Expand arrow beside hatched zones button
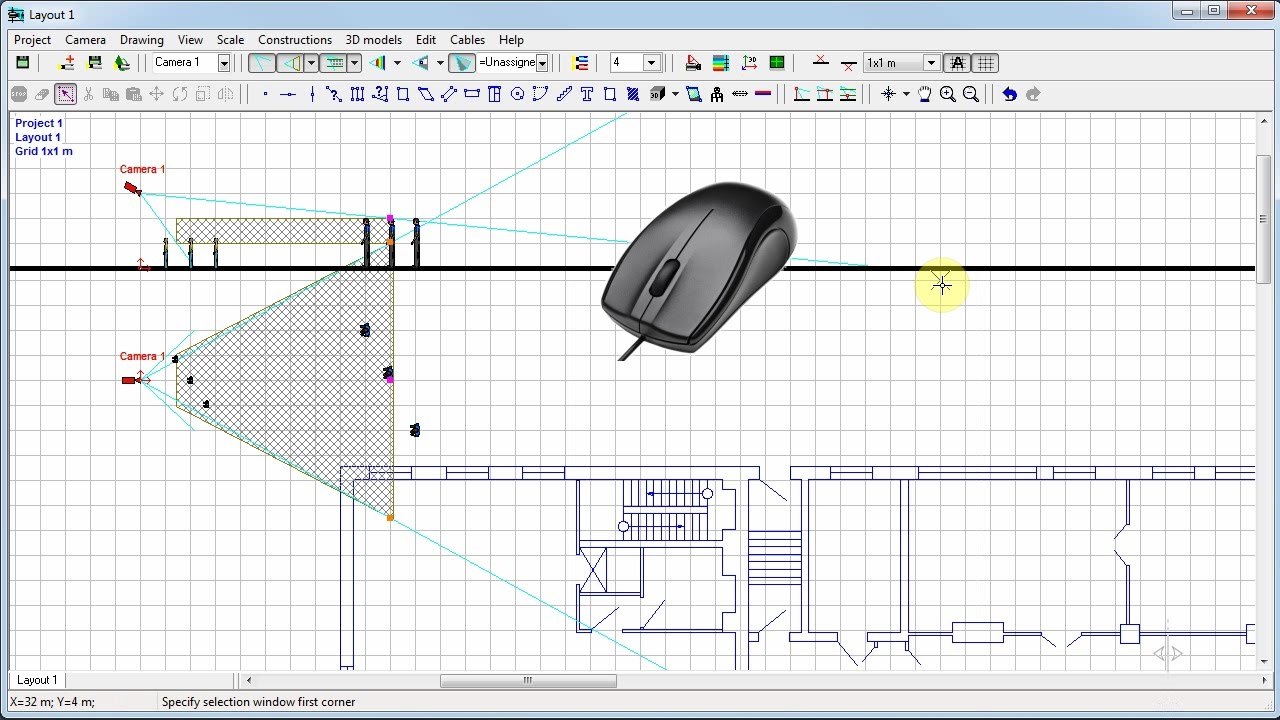Viewport: 1280px width, 720px height. pos(354,62)
